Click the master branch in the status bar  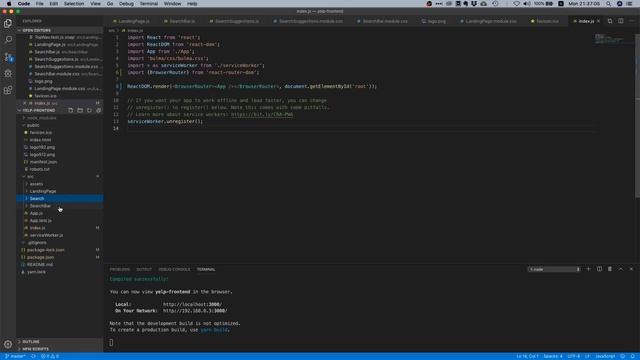pos(15,356)
